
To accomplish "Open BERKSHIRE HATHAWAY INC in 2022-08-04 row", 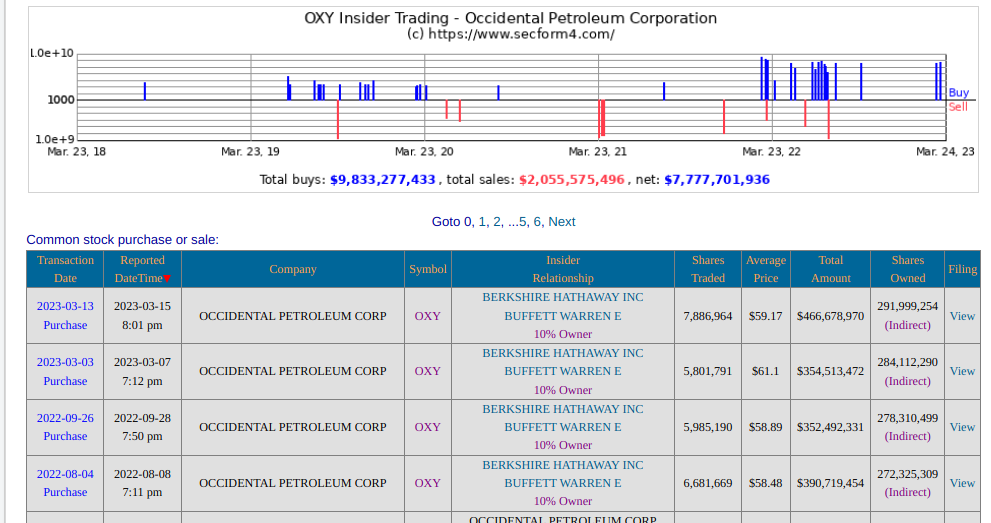I will coord(562,465).
